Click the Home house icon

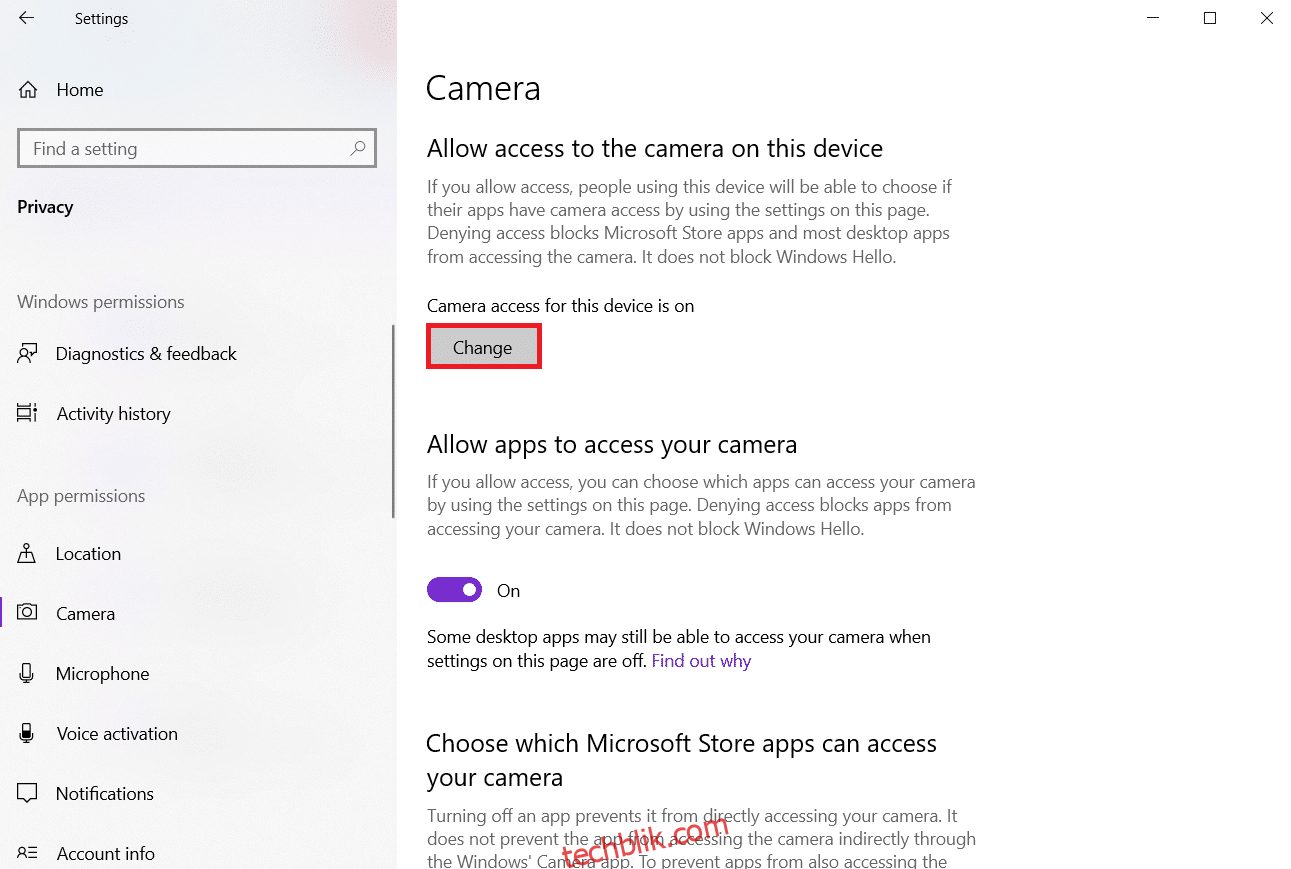(x=28, y=89)
